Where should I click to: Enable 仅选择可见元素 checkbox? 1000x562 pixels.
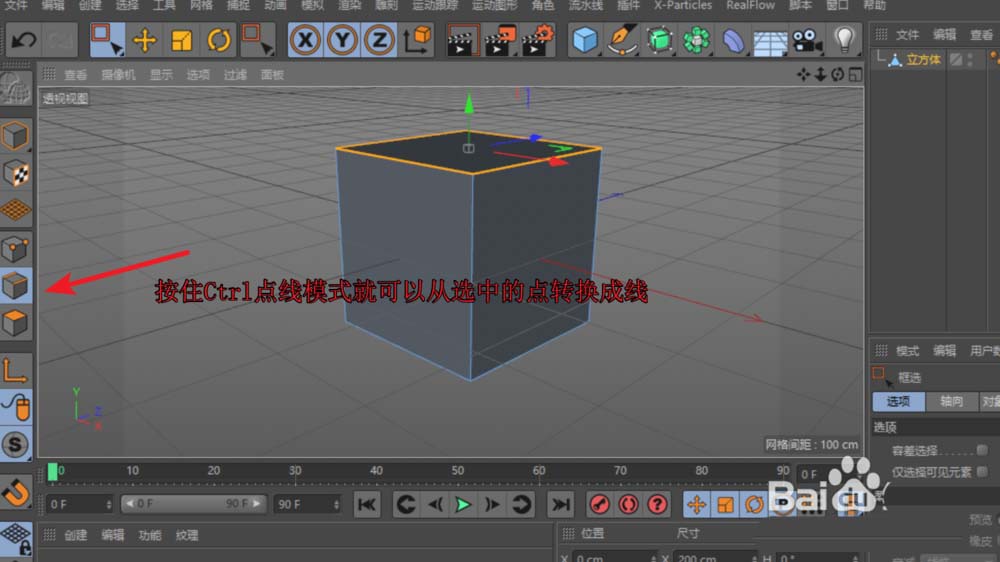click(982, 471)
